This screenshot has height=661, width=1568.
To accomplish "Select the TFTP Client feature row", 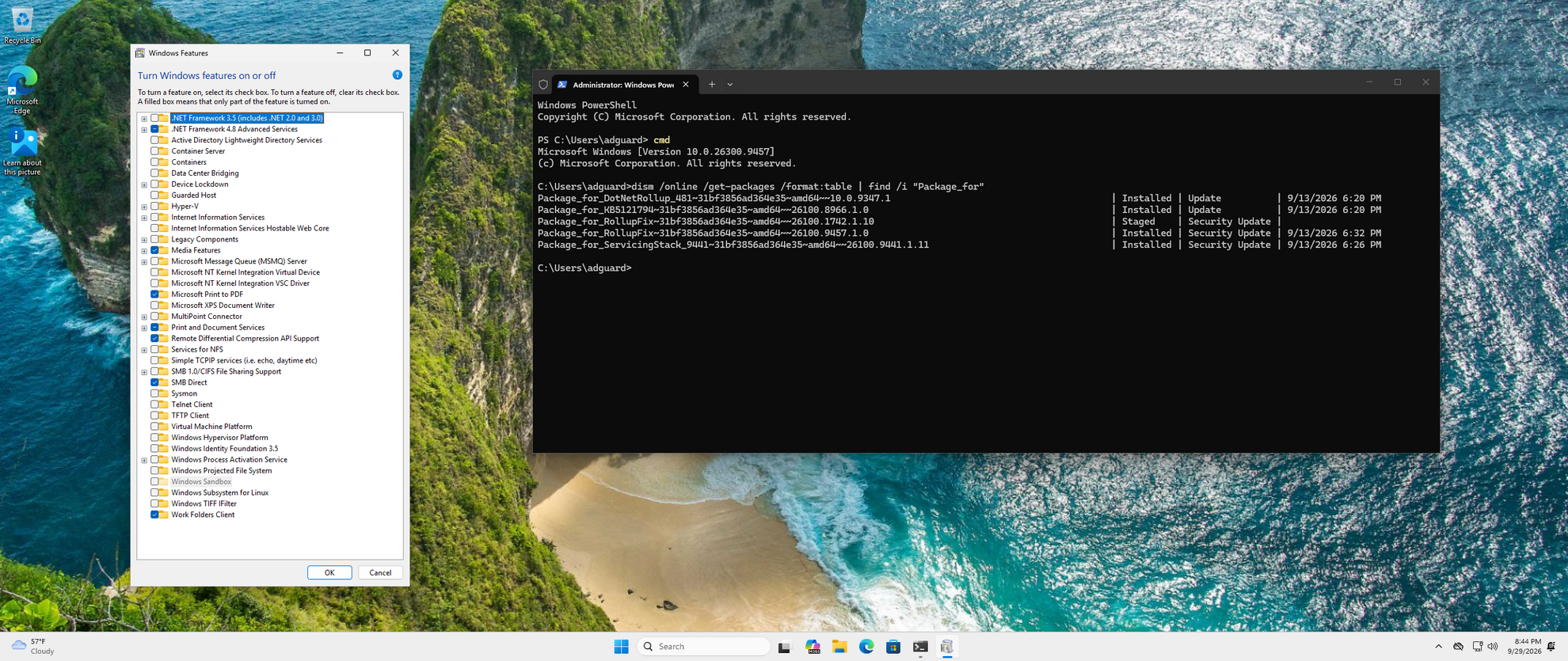I will click(x=190, y=416).
